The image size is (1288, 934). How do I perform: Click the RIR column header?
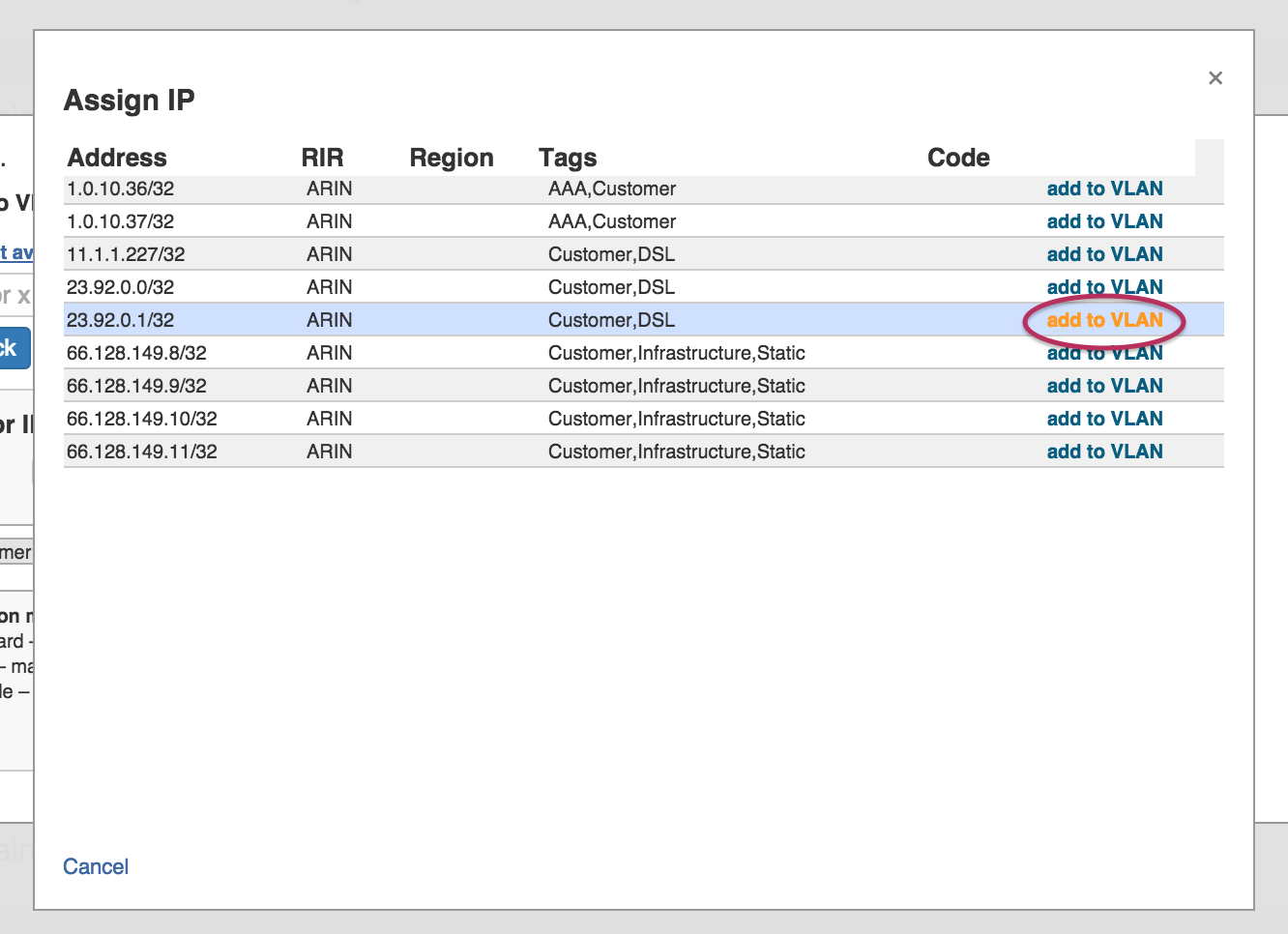[322, 158]
